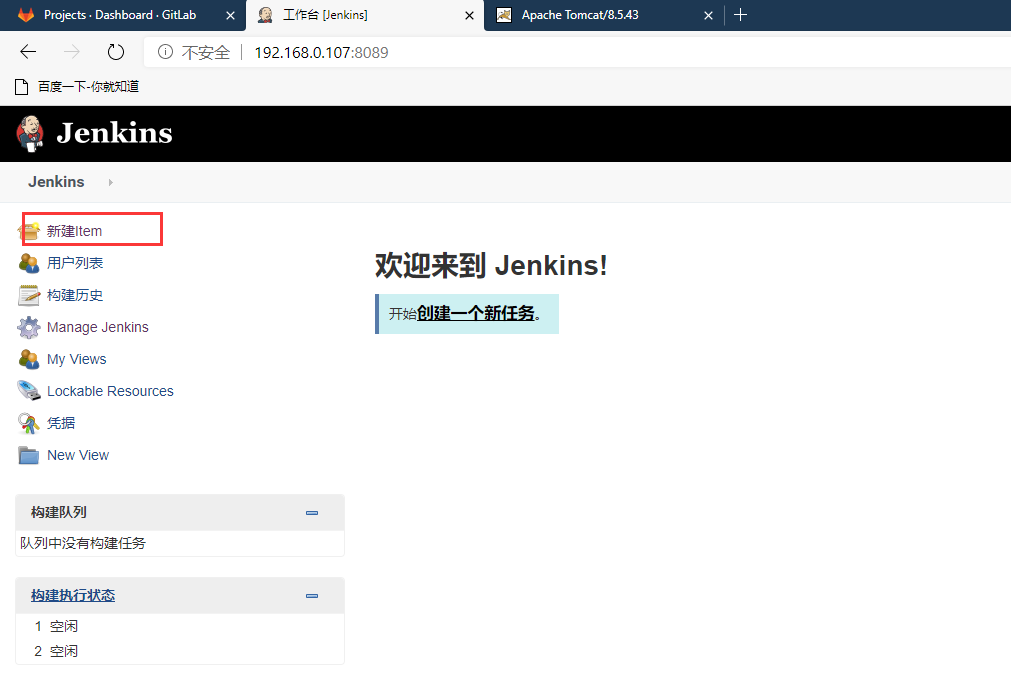This screenshot has width=1011, height=684.
Task: Click the 欢迎来到 Jenkins! heading
Action: tap(491, 265)
